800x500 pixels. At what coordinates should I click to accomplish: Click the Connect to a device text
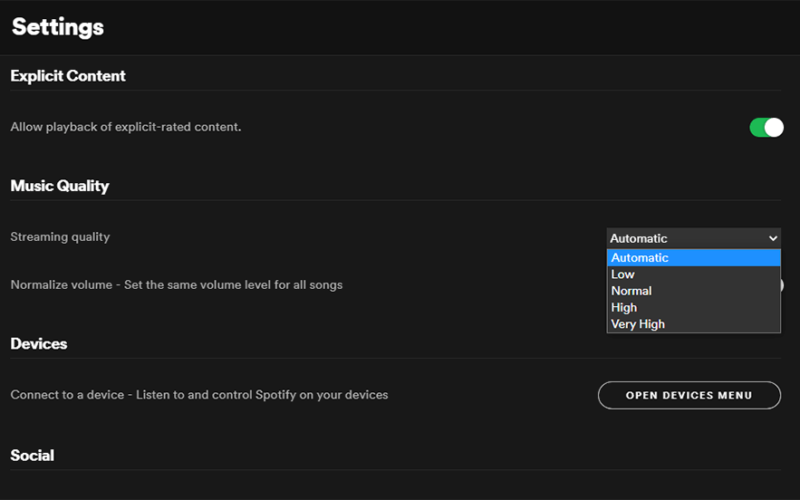coord(199,395)
